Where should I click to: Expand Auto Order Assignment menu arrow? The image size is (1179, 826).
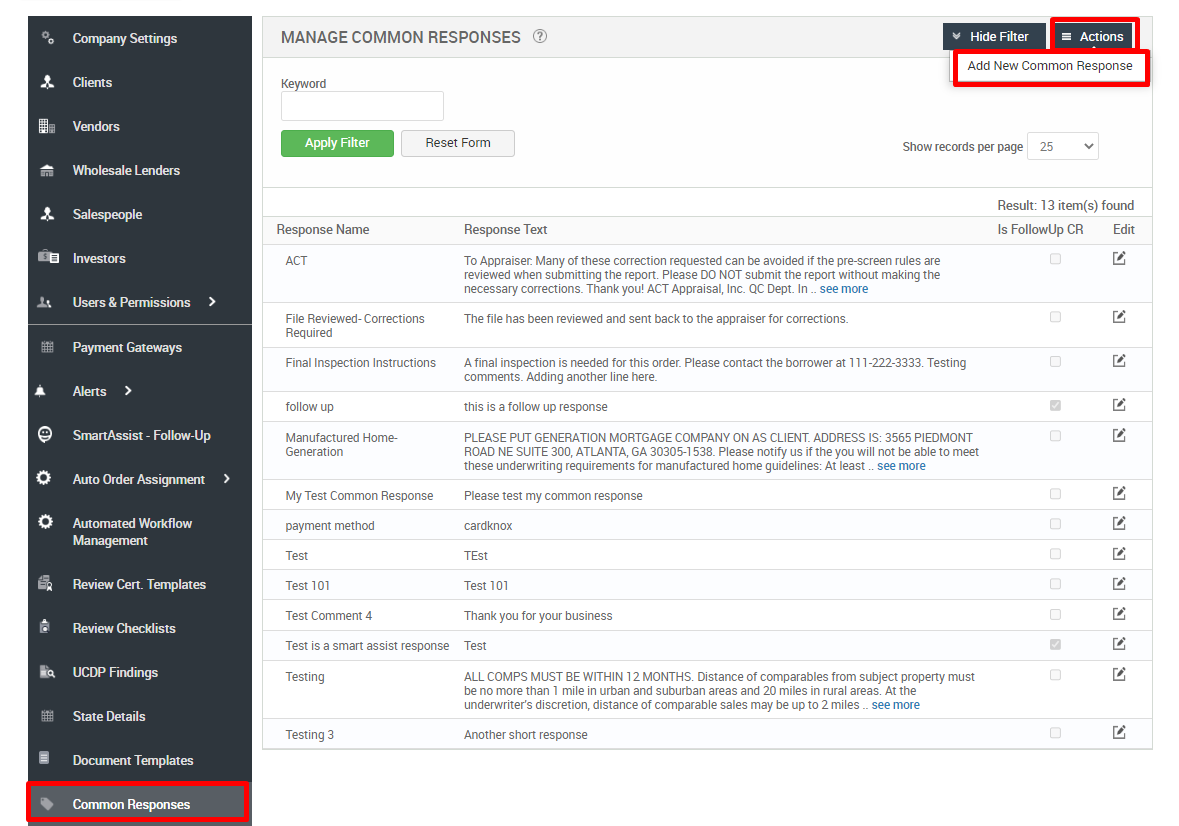(227, 479)
